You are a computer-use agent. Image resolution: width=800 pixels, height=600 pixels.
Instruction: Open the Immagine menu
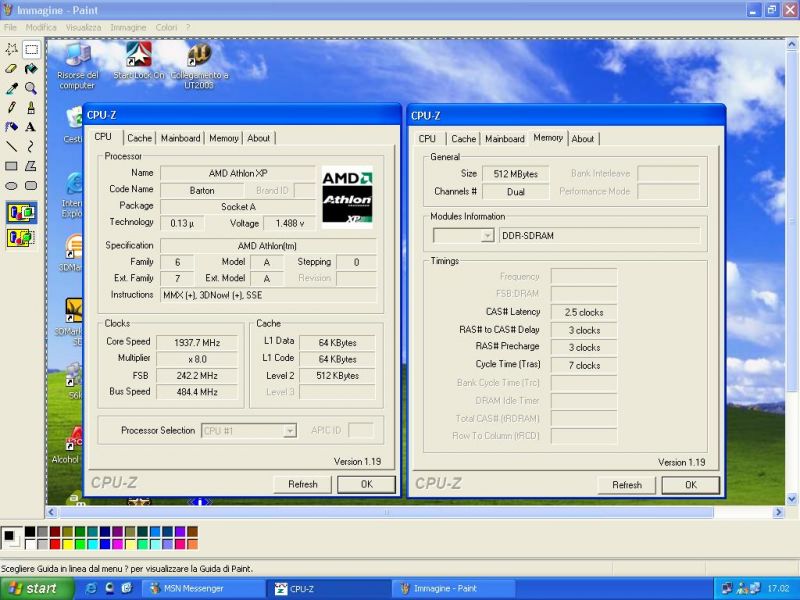[128, 28]
